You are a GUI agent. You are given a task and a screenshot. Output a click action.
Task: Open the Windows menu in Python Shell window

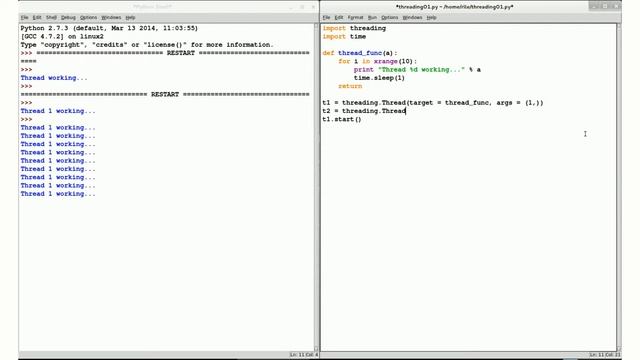(x=111, y=18)
